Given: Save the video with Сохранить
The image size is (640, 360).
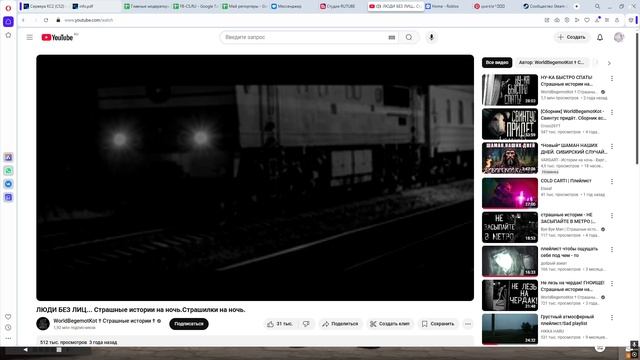Looking at the screenshot, I should (x=438, y=324).
